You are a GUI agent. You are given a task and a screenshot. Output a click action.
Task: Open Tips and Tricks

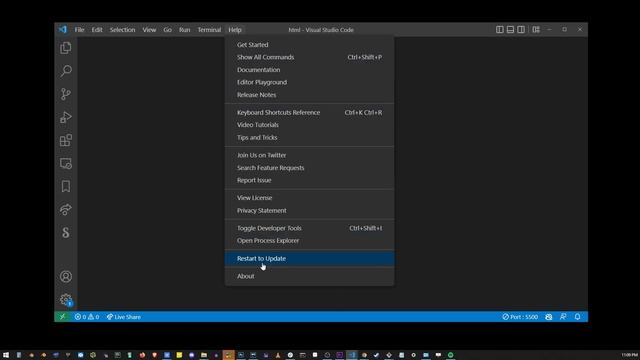[x=309, y=138]
